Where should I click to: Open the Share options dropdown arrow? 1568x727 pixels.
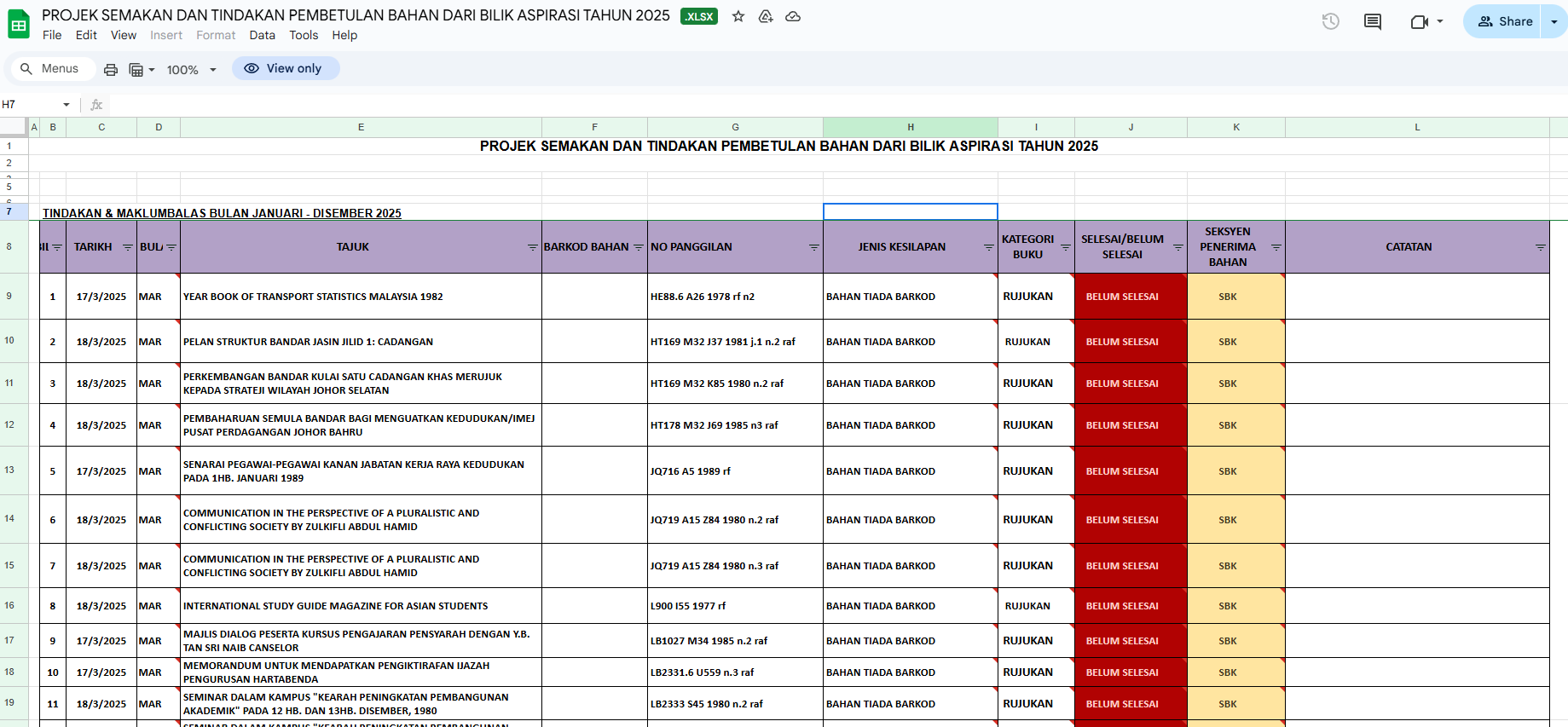click(x=1554, y=21)
